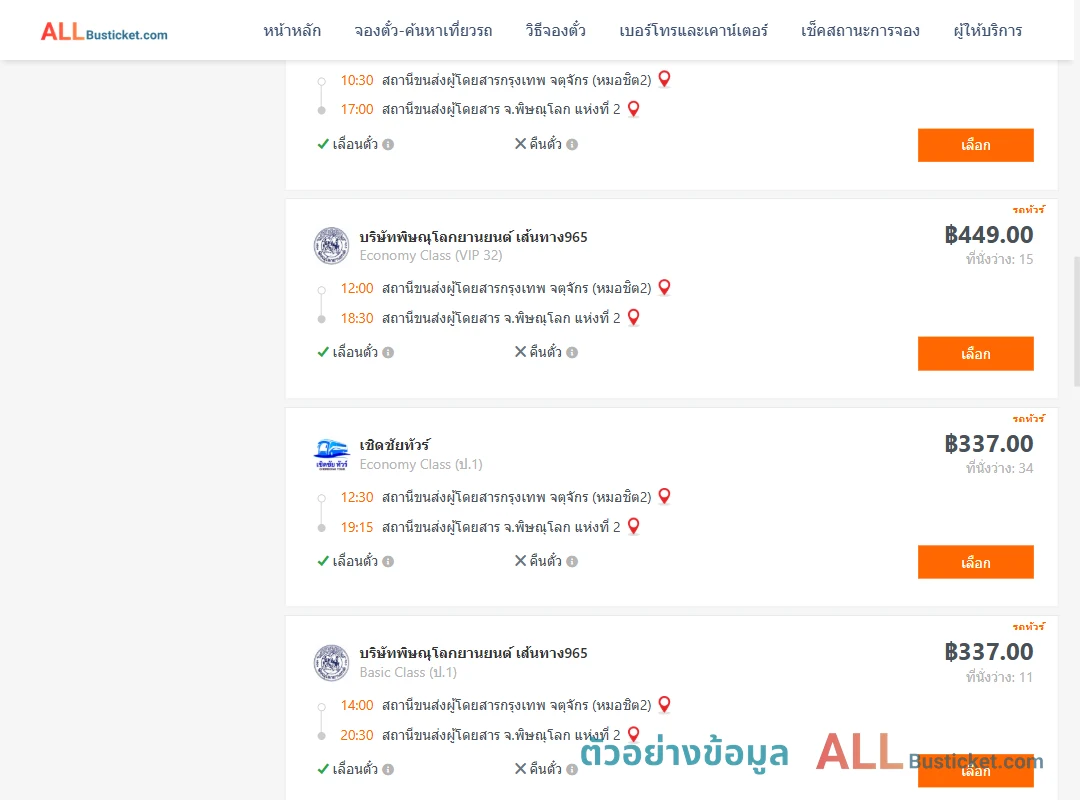Click the 20:30 arrival time
1080x800 pixels.
pyautogui.click(x=357, y=735)
